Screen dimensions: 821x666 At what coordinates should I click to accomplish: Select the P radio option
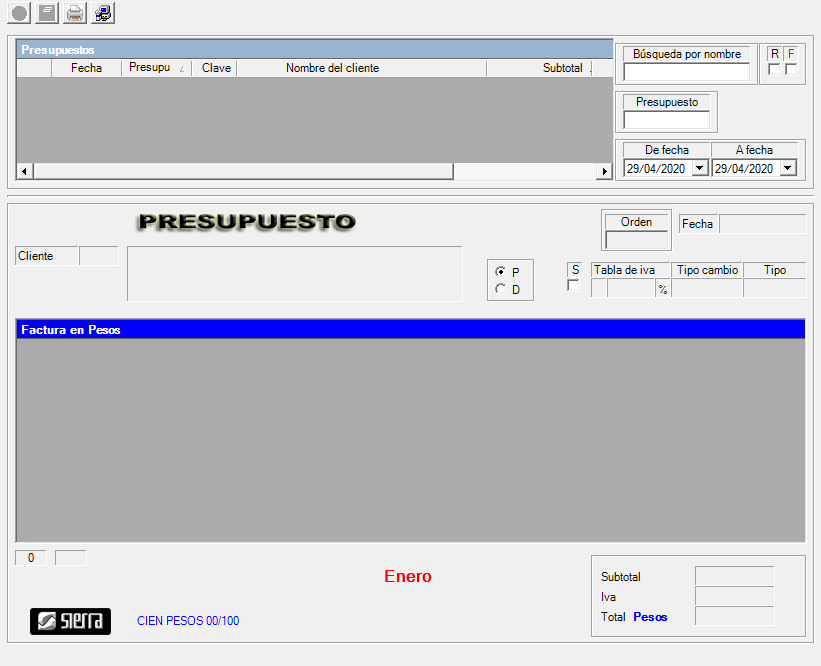501,272
